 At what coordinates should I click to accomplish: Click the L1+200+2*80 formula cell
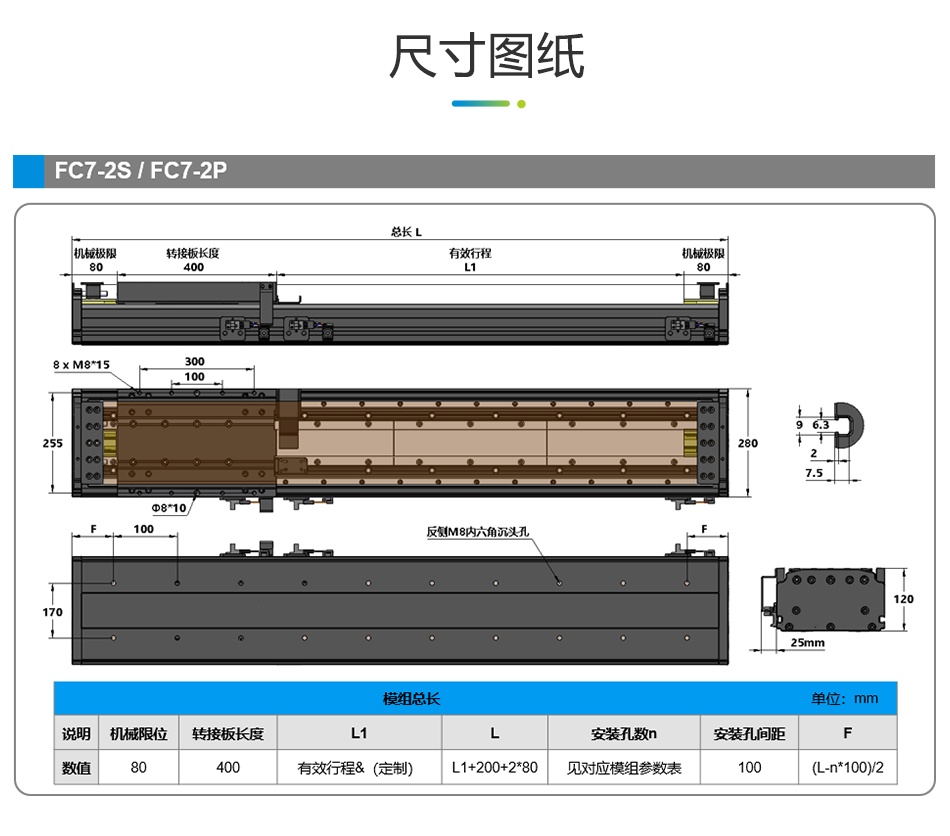[x=494, y=768]
